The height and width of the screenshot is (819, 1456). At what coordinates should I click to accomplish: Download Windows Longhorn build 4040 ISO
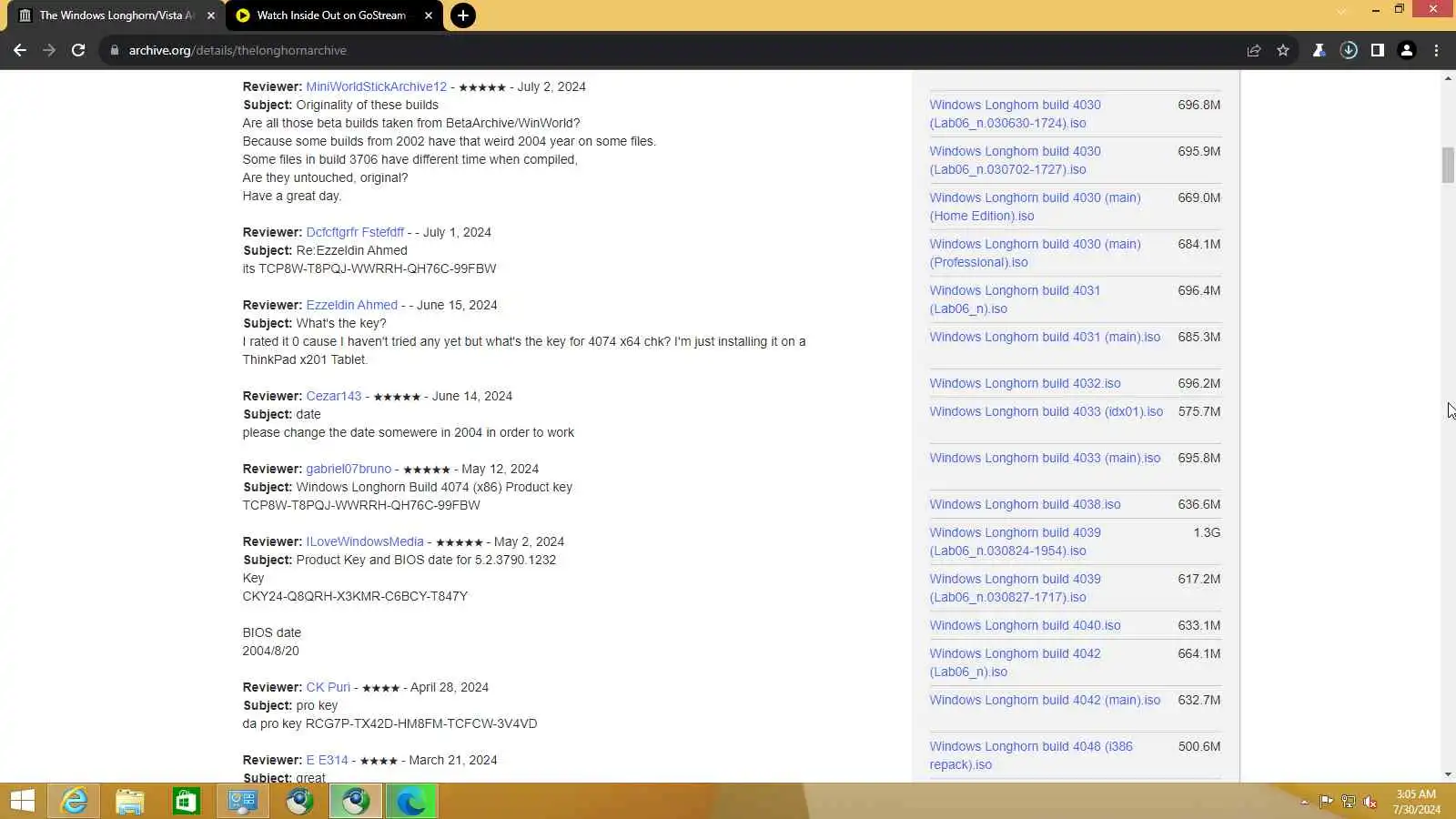tap(1026, 625)
